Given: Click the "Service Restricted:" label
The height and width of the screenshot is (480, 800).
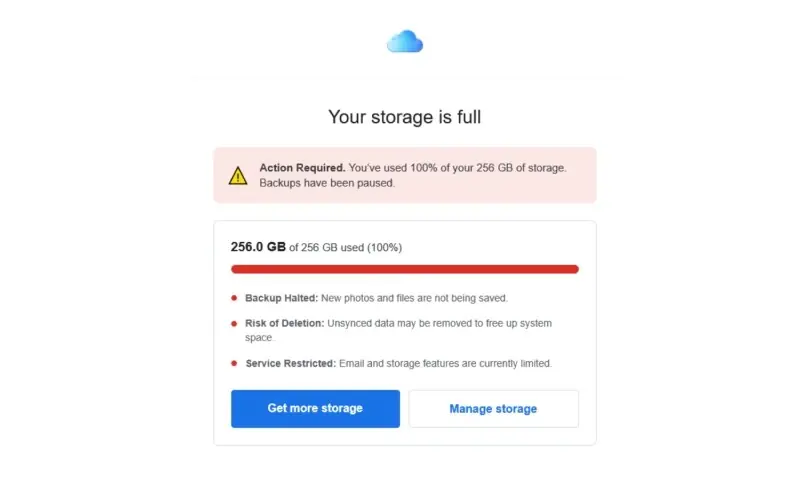Looking at the screenshot, I should click(288, 363).
